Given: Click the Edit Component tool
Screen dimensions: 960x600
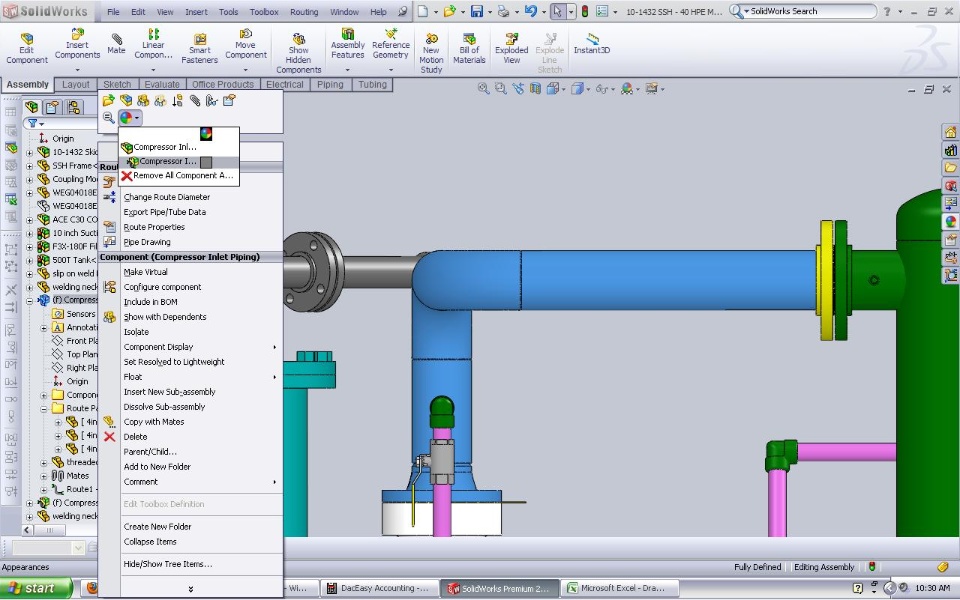Looking at the screenshot, I should coord(27,48).
